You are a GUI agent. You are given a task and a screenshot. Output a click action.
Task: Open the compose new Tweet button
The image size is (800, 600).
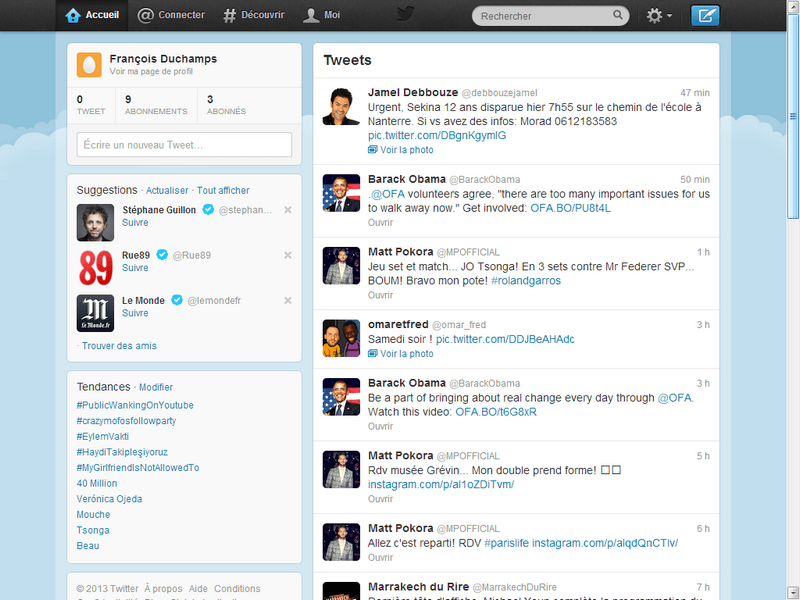(705, 15)
